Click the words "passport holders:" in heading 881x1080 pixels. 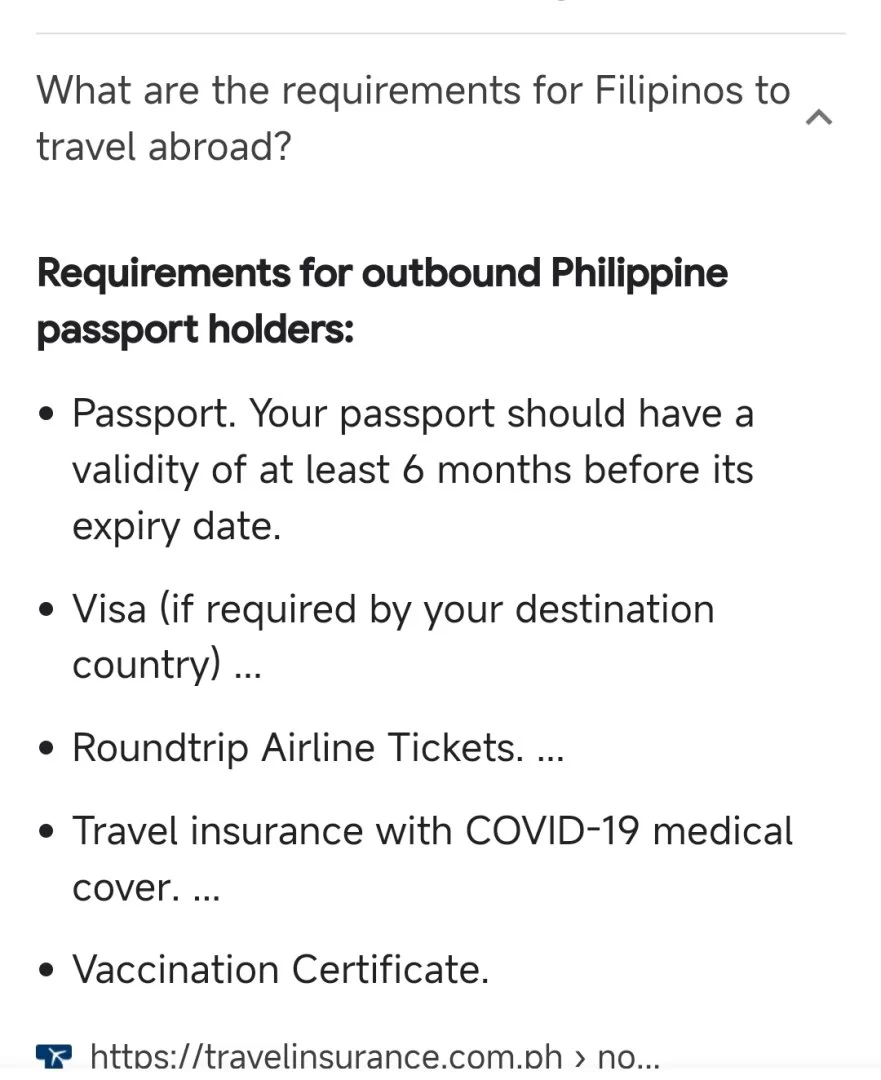[x=195, y=328]
